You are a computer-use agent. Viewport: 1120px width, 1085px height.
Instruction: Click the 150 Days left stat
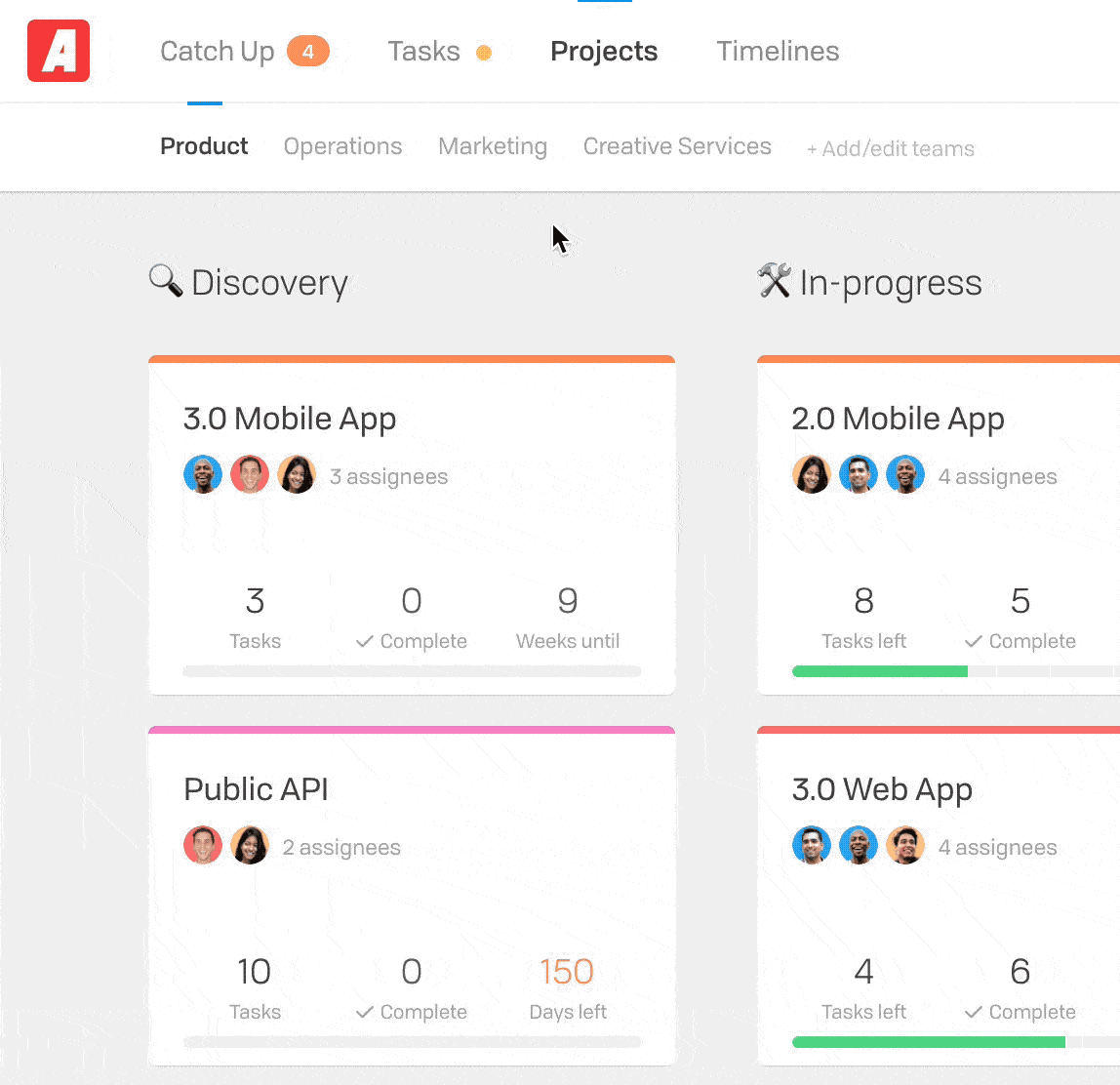[x=568, y=987]
